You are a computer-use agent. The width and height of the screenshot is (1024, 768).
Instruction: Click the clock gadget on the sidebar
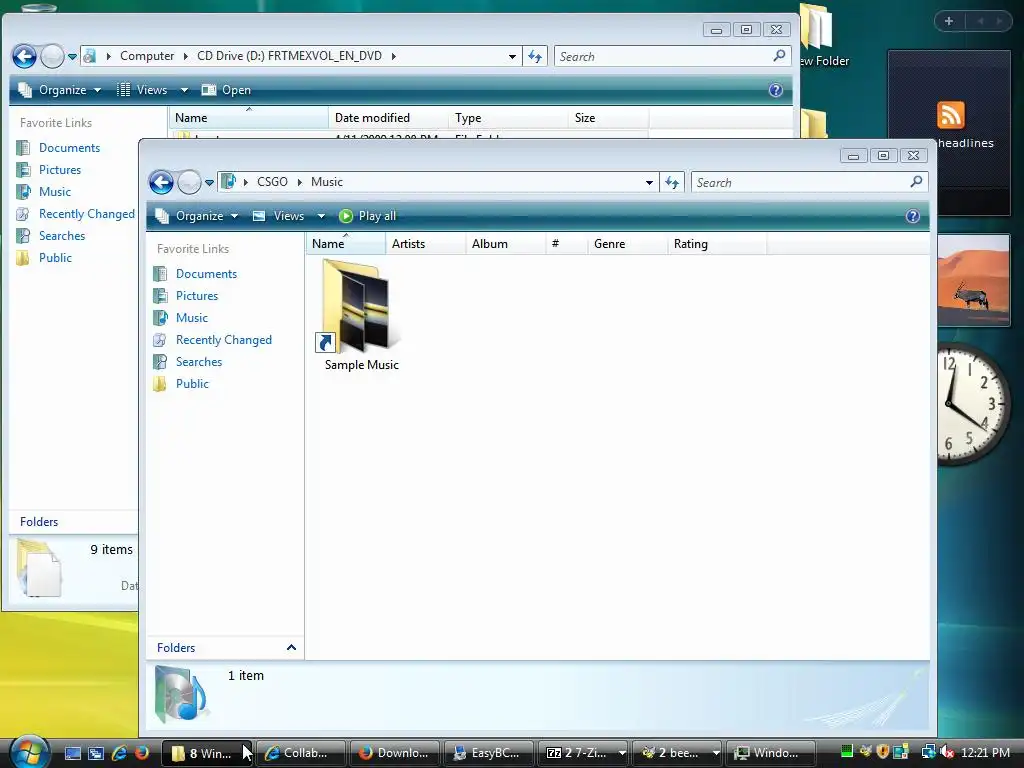[974, 404]
